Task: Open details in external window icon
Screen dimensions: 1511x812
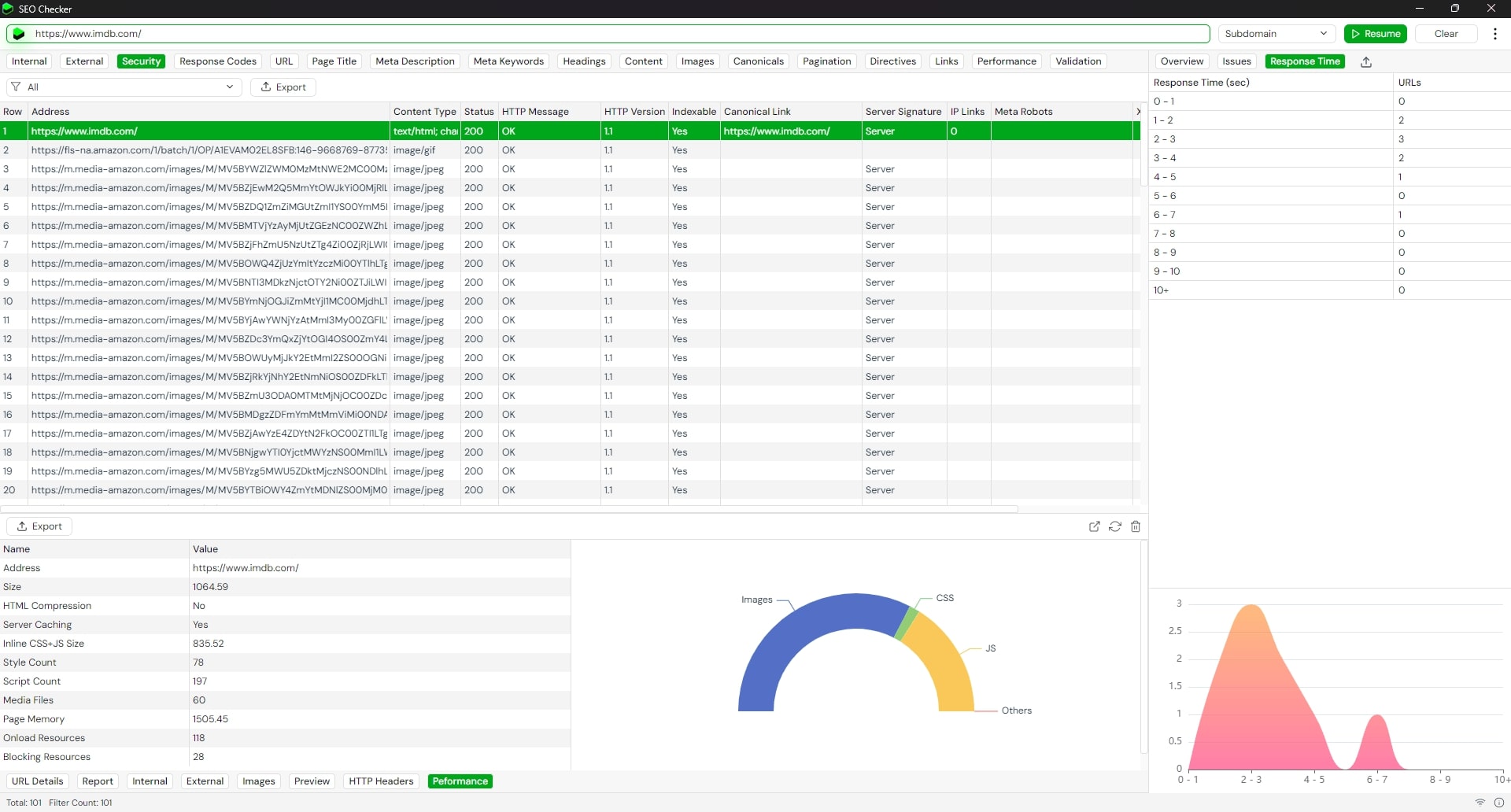Action: [1094, 526]
